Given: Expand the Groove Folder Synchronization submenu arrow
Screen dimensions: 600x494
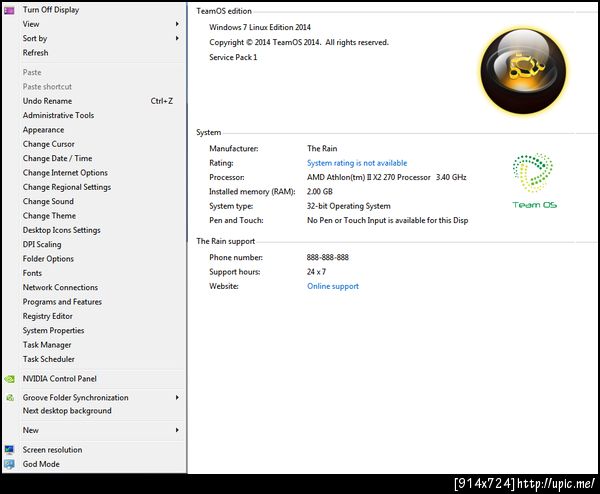Looking at the screenshot, I should (x=177, y=398).
